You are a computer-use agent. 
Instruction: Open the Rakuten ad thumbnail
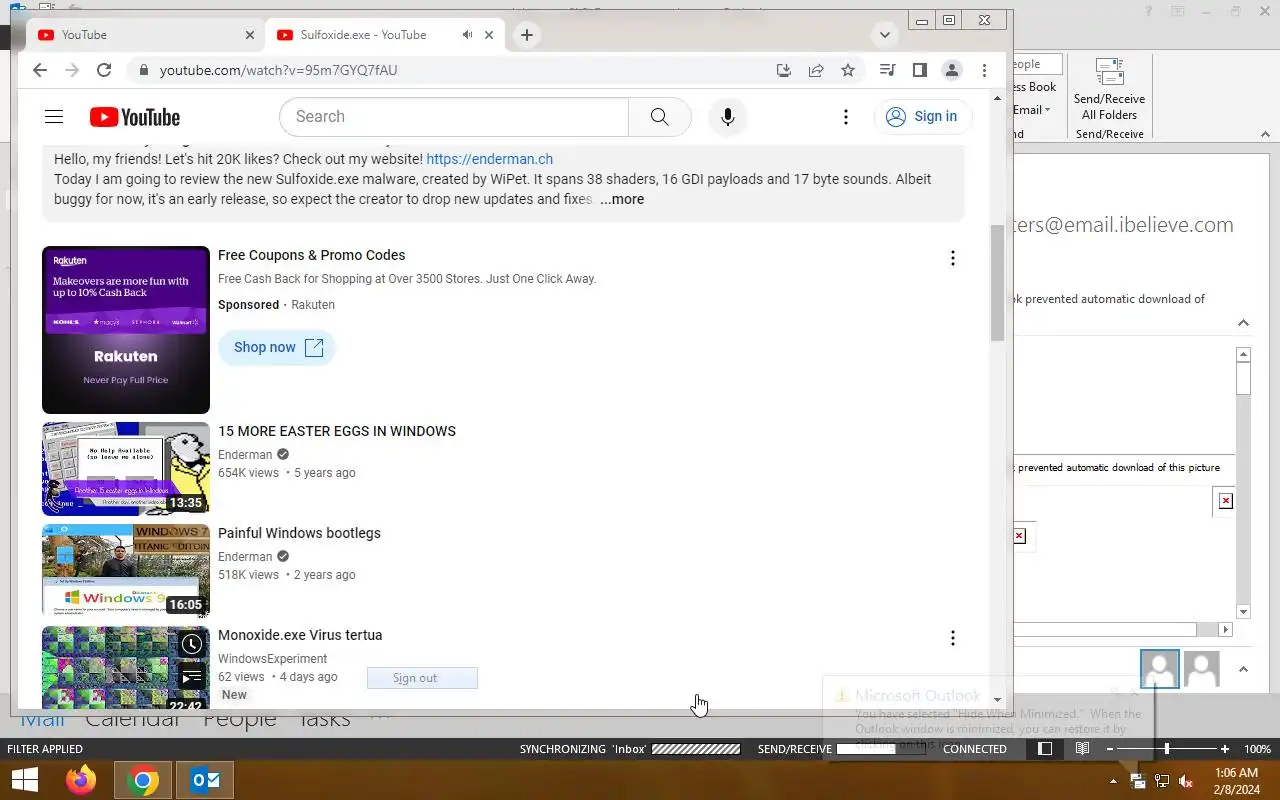click(126, 330)
